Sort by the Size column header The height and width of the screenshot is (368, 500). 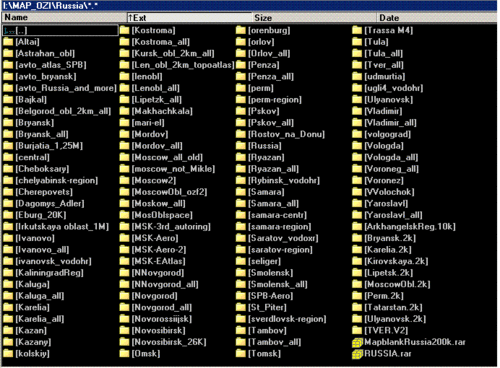pyautogui.click(x=314, y=18)
